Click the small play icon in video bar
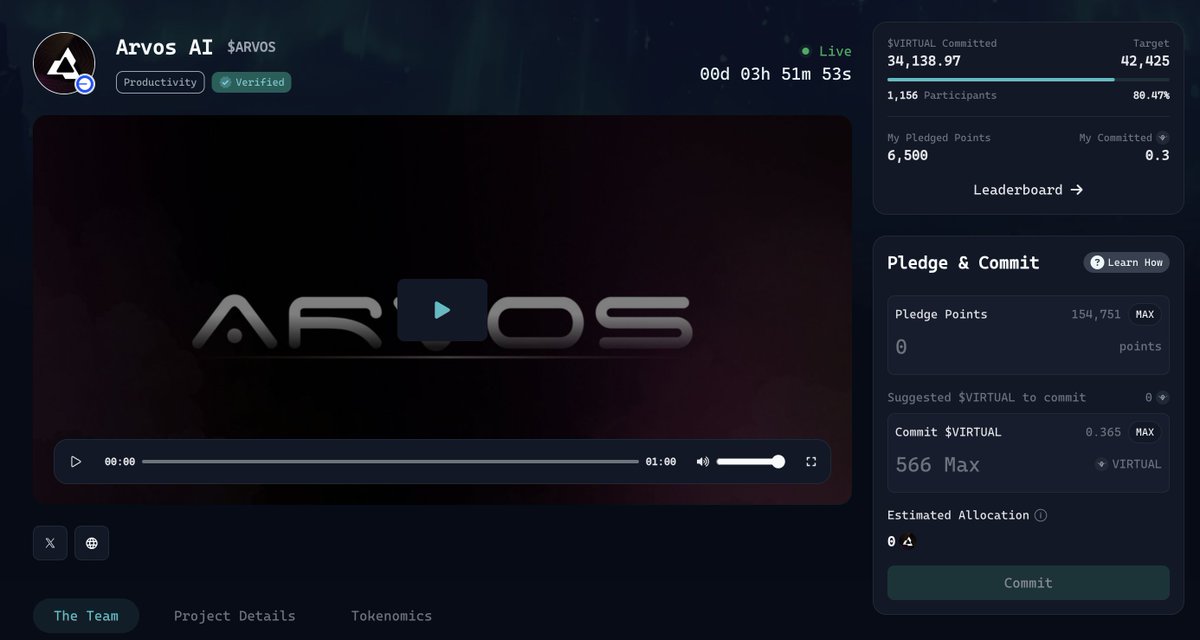 76,462
